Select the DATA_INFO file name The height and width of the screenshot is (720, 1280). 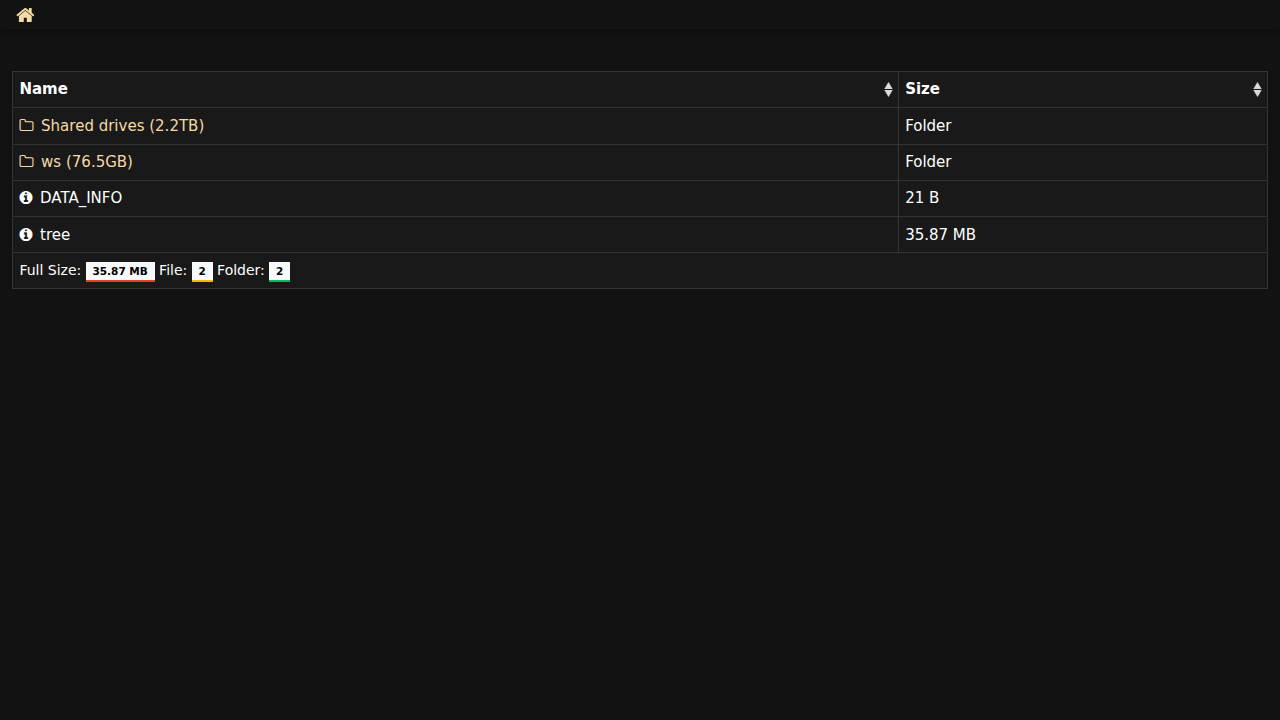tap(81, 198)
